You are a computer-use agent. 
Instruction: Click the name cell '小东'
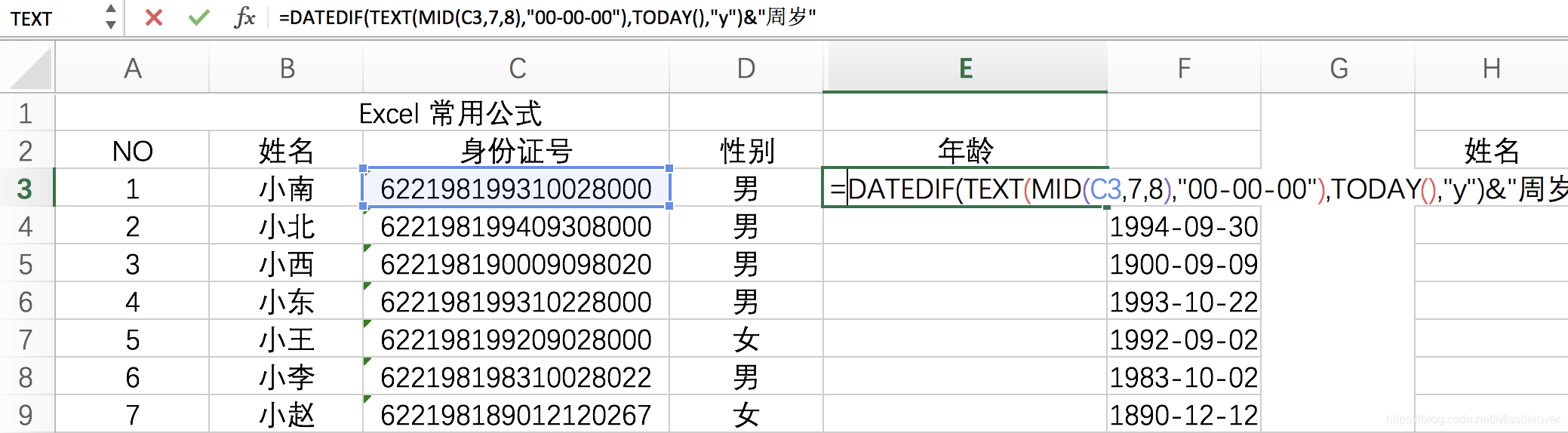point(287,301)
